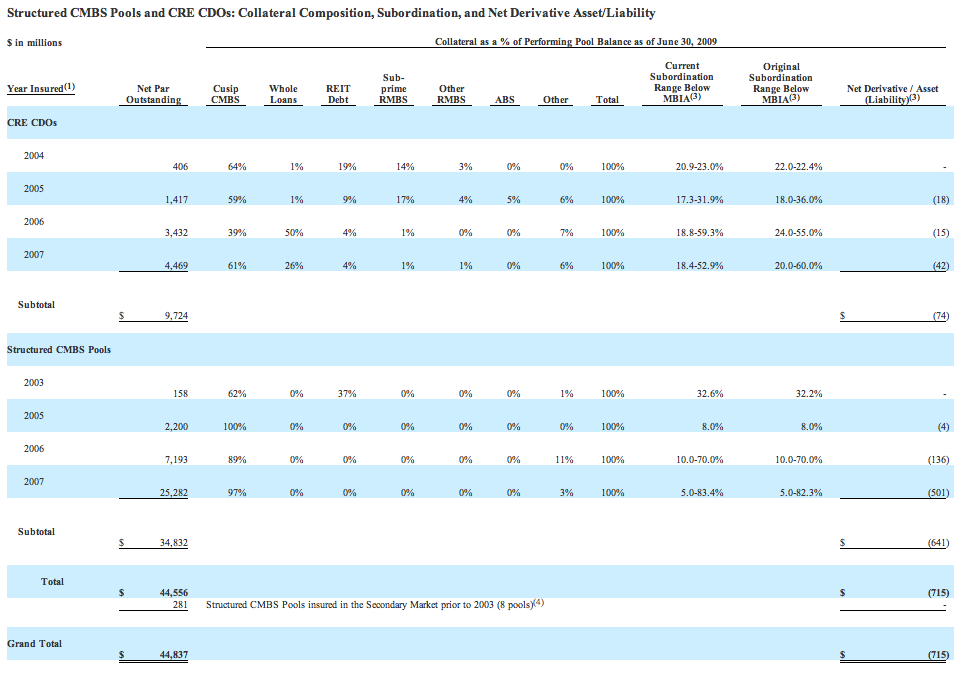Click the Sub-prime RMBS column header
978x680 pixels.
click(393, 88)
